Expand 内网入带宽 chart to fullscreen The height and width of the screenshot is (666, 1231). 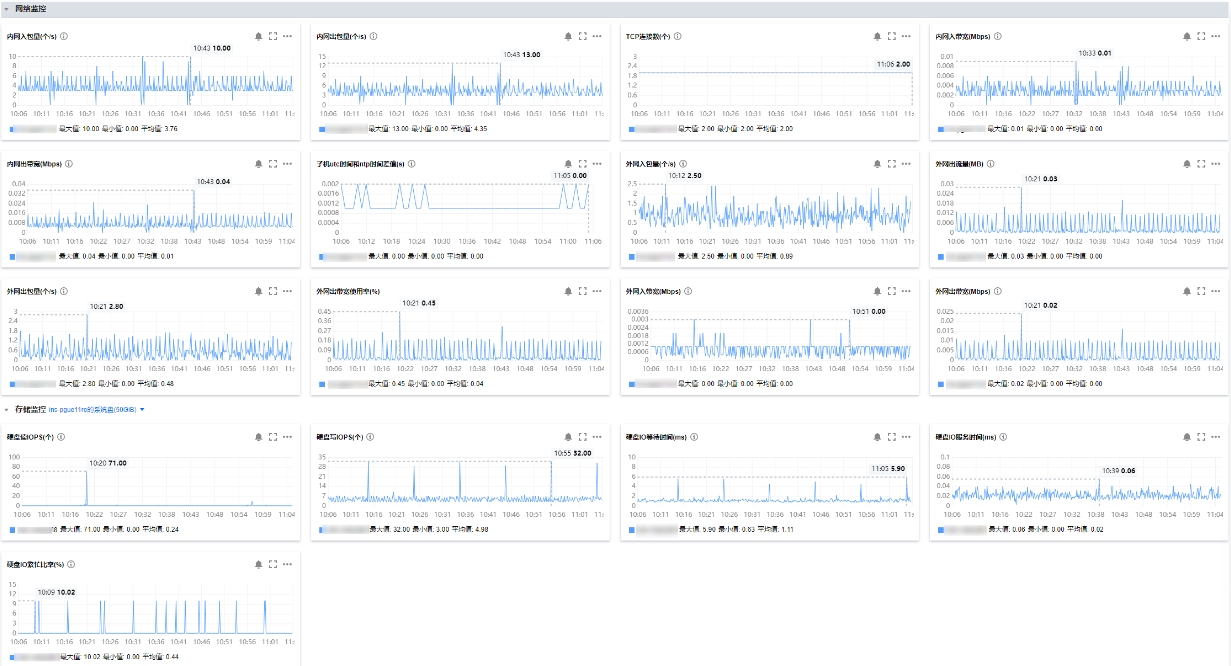click(1202, 36)
